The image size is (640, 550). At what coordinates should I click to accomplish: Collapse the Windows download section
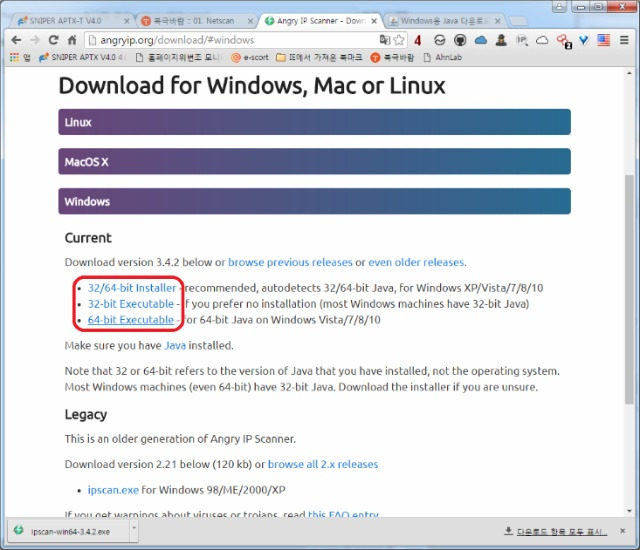tap(314, 201)
